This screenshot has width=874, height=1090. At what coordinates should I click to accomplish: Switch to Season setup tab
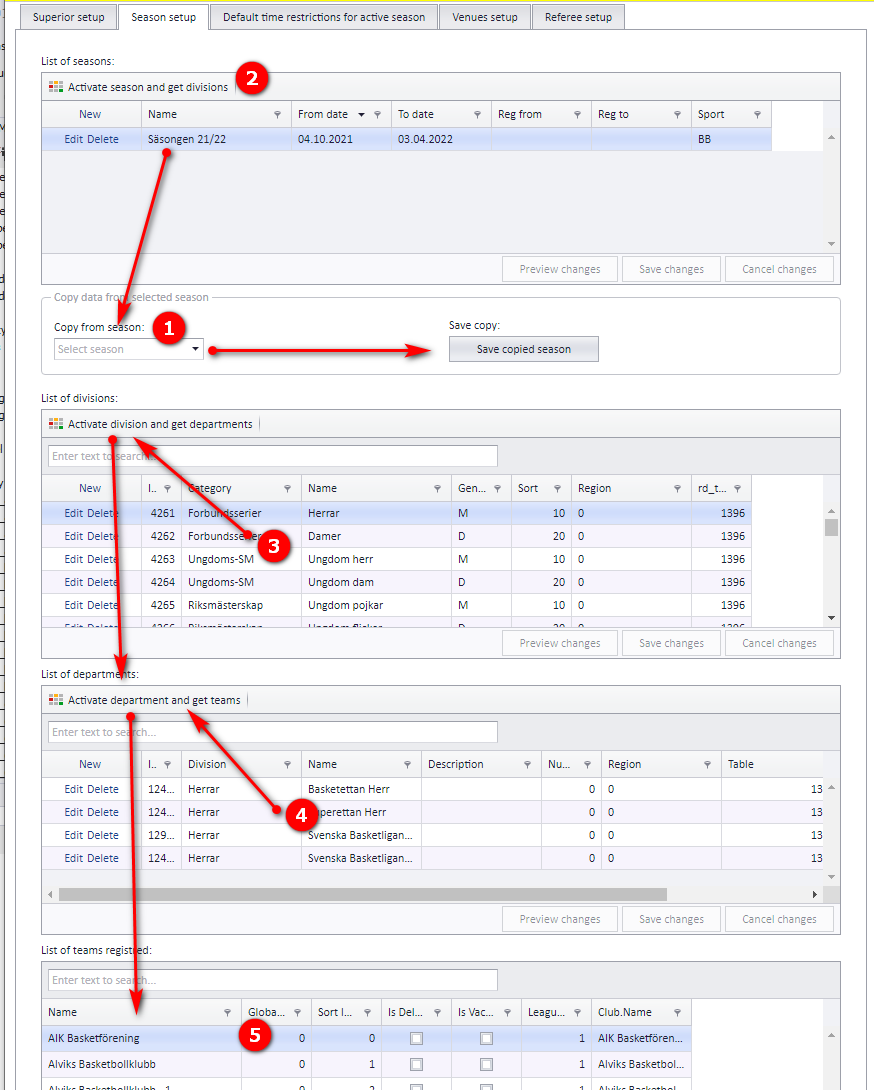(x=163, y=17)
